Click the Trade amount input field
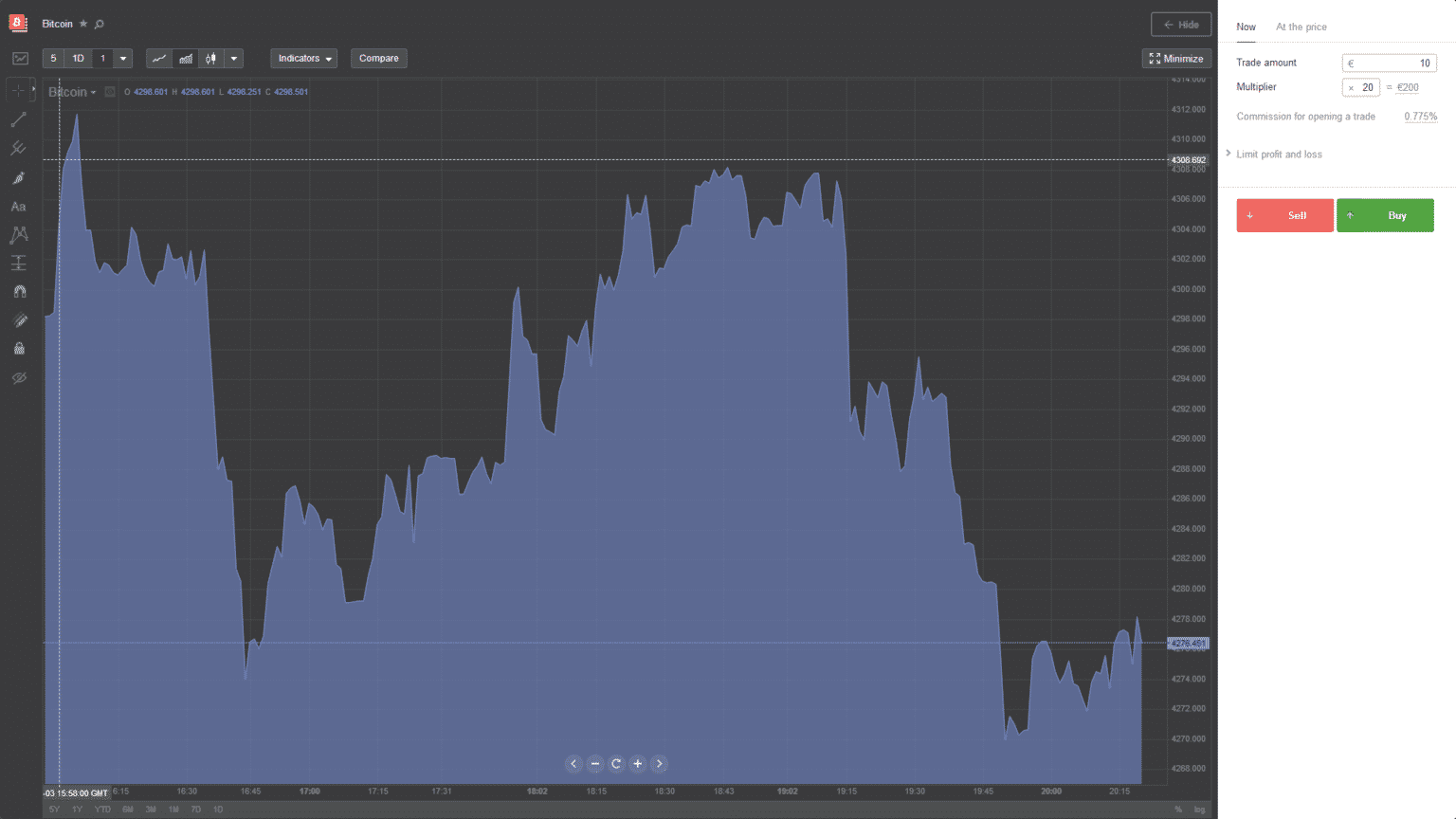Screen dimensions: 1456x819 coord(1389,64)
